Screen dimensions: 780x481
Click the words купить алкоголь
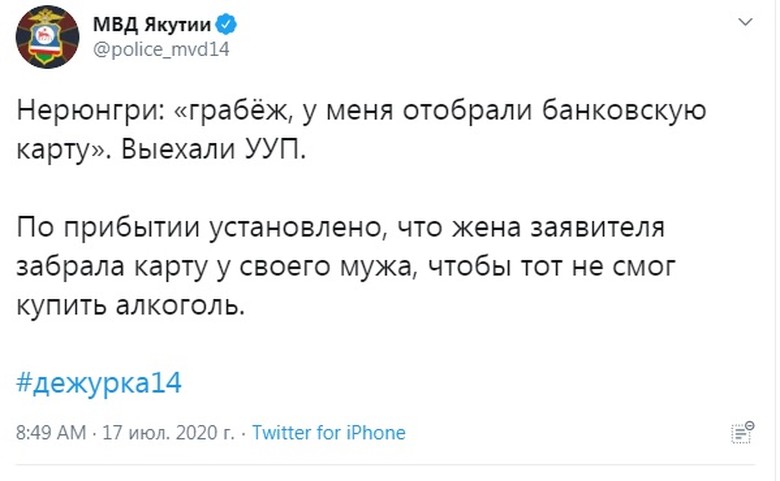point(130,304)
